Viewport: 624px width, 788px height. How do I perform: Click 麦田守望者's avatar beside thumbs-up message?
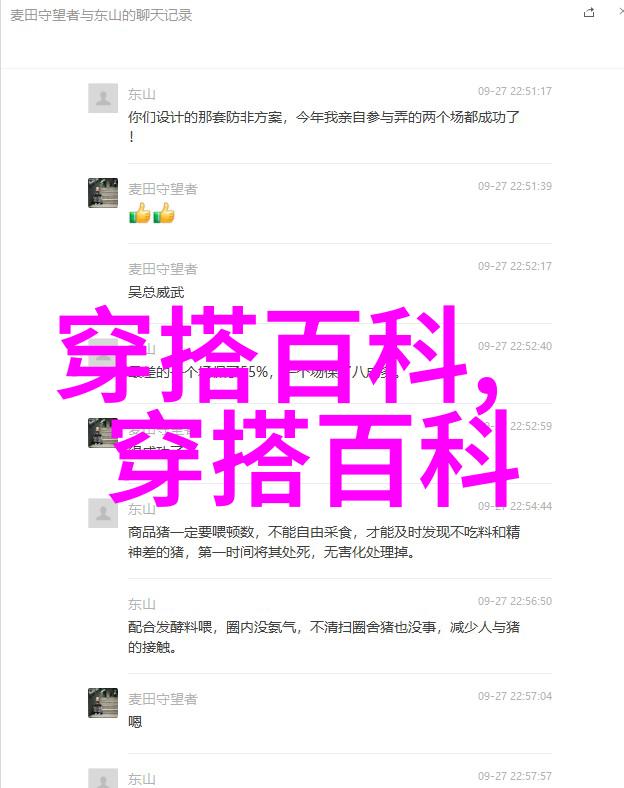103,192
